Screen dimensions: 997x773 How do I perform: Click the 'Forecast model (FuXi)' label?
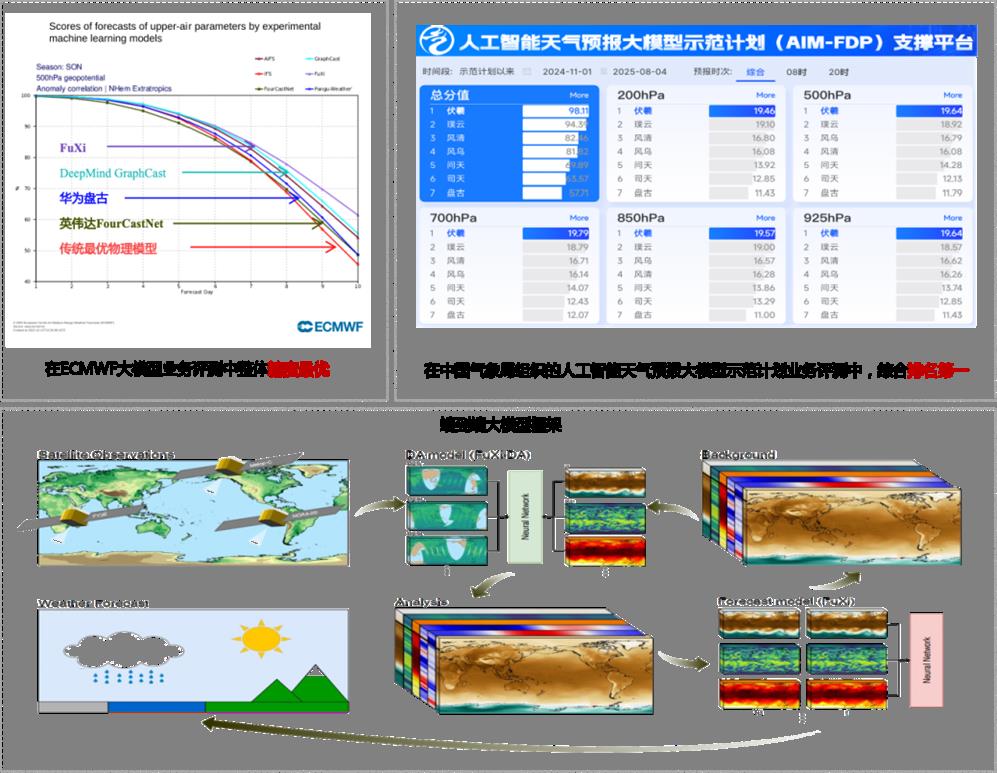coord(786,601)
